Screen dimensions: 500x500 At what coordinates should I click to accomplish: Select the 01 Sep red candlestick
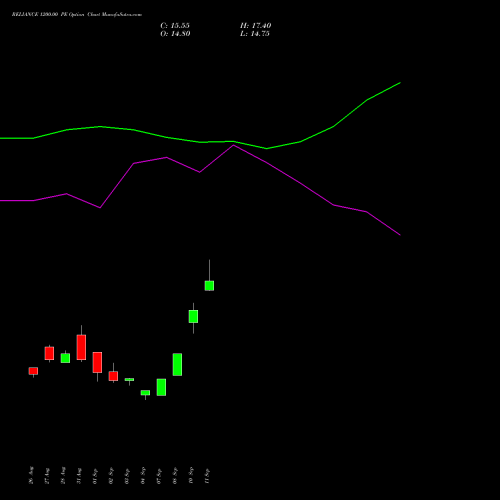97,362
